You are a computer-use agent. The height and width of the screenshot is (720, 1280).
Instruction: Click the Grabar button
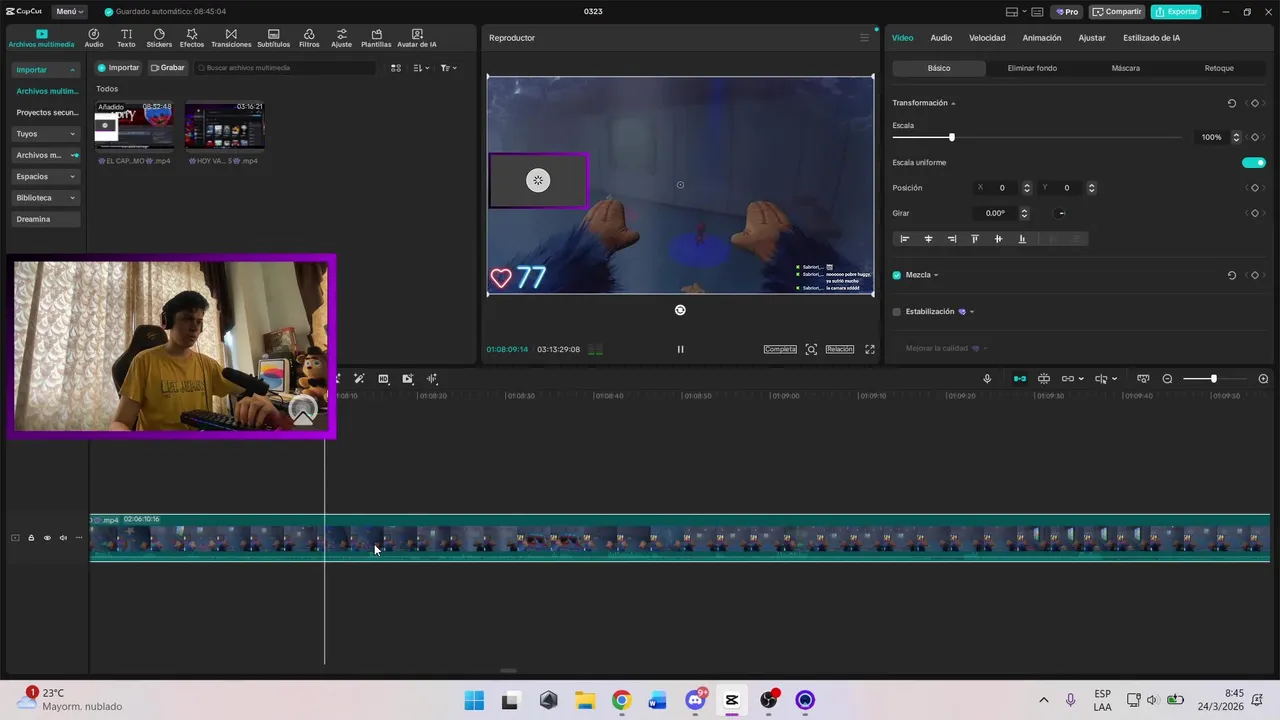coord(168,68)
